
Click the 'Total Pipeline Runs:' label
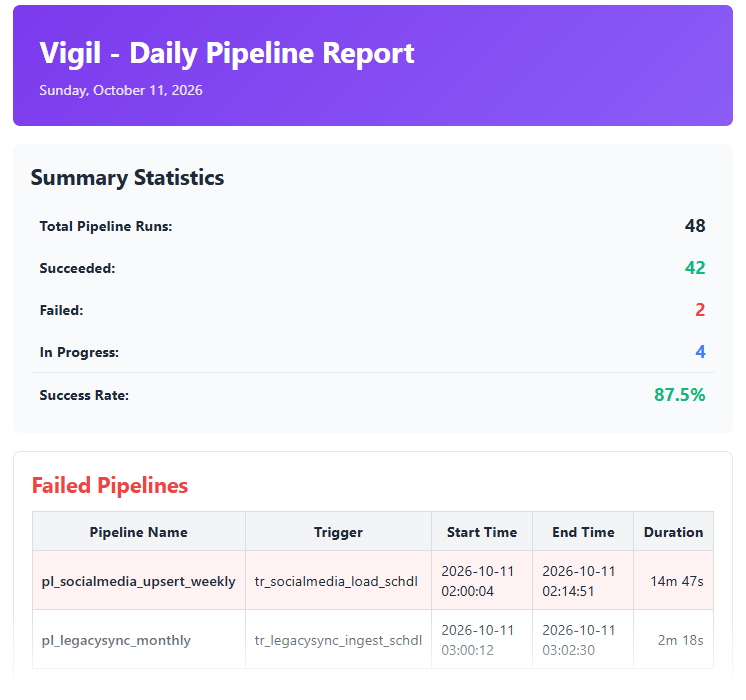point(106,227)
